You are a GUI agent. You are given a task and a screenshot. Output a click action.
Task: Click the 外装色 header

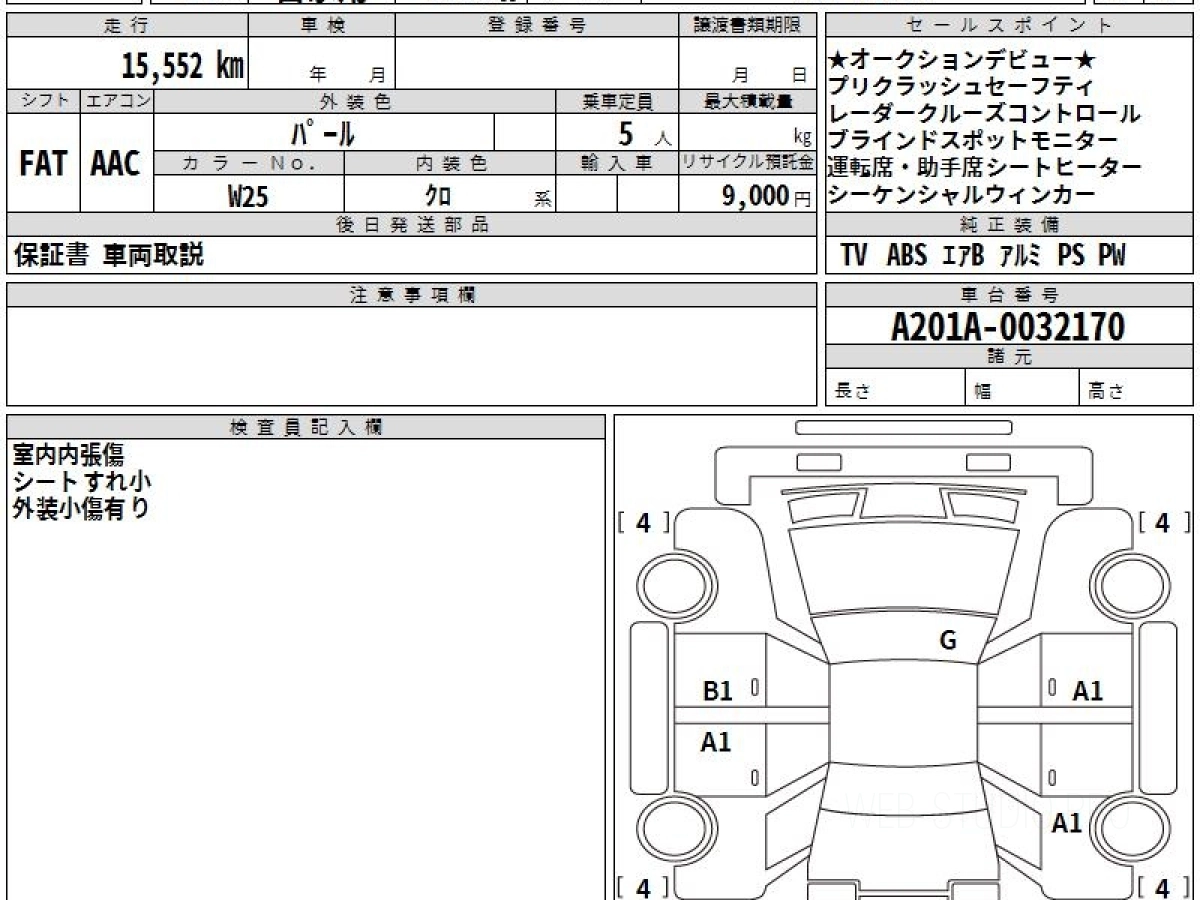[355, 101]
